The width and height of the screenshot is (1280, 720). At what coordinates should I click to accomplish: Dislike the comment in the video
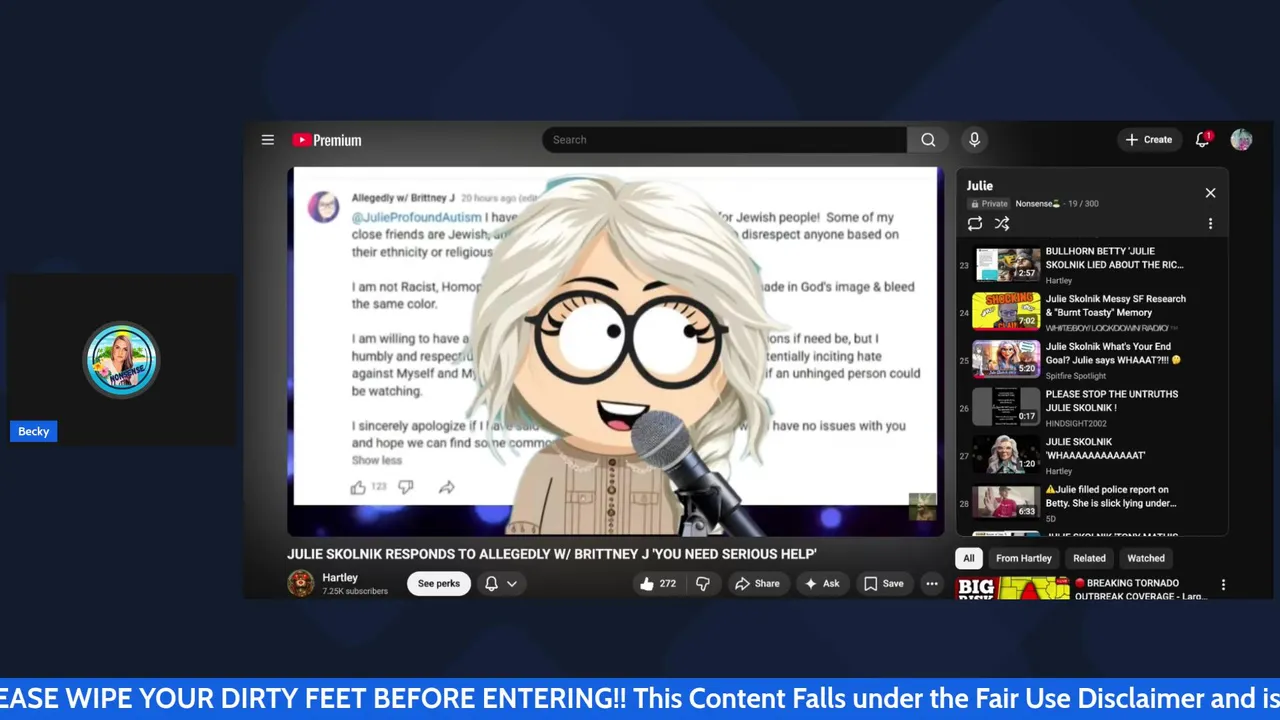tap(405, 487)
